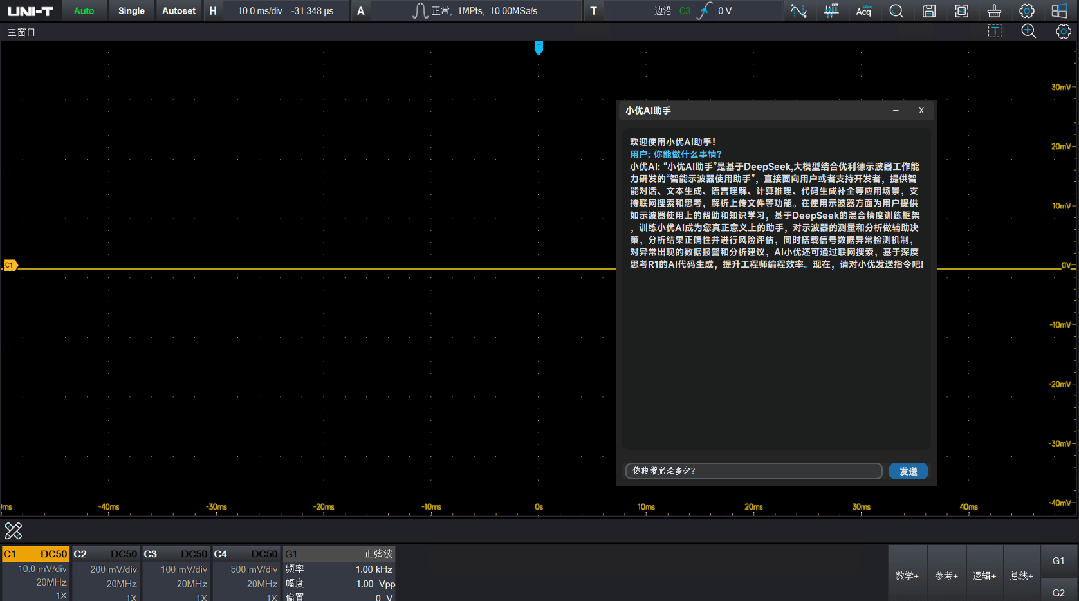This screenshot has width=1079, height=601.
Task: Open the FFT spectrum analysis toolbar icon
Action: tap(831, 11)
